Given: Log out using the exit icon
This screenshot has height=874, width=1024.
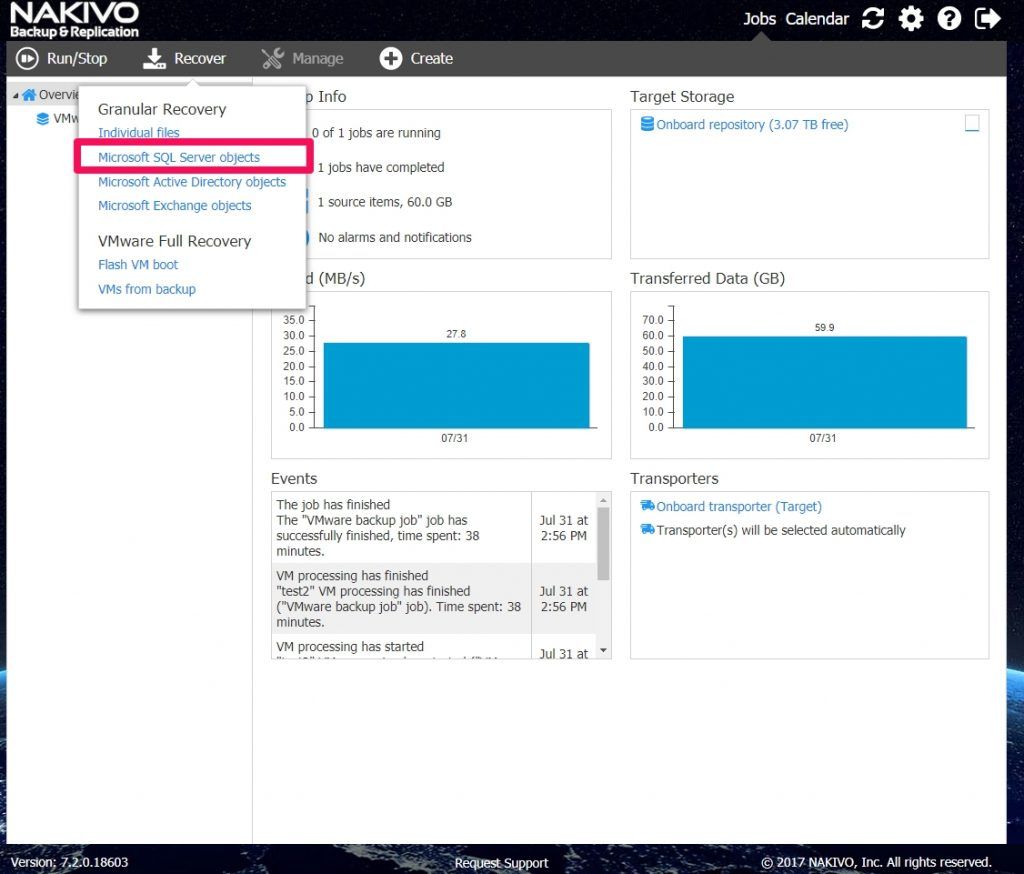Looking at the screenshot, I should pyautogui.click(x=987, y=18).
